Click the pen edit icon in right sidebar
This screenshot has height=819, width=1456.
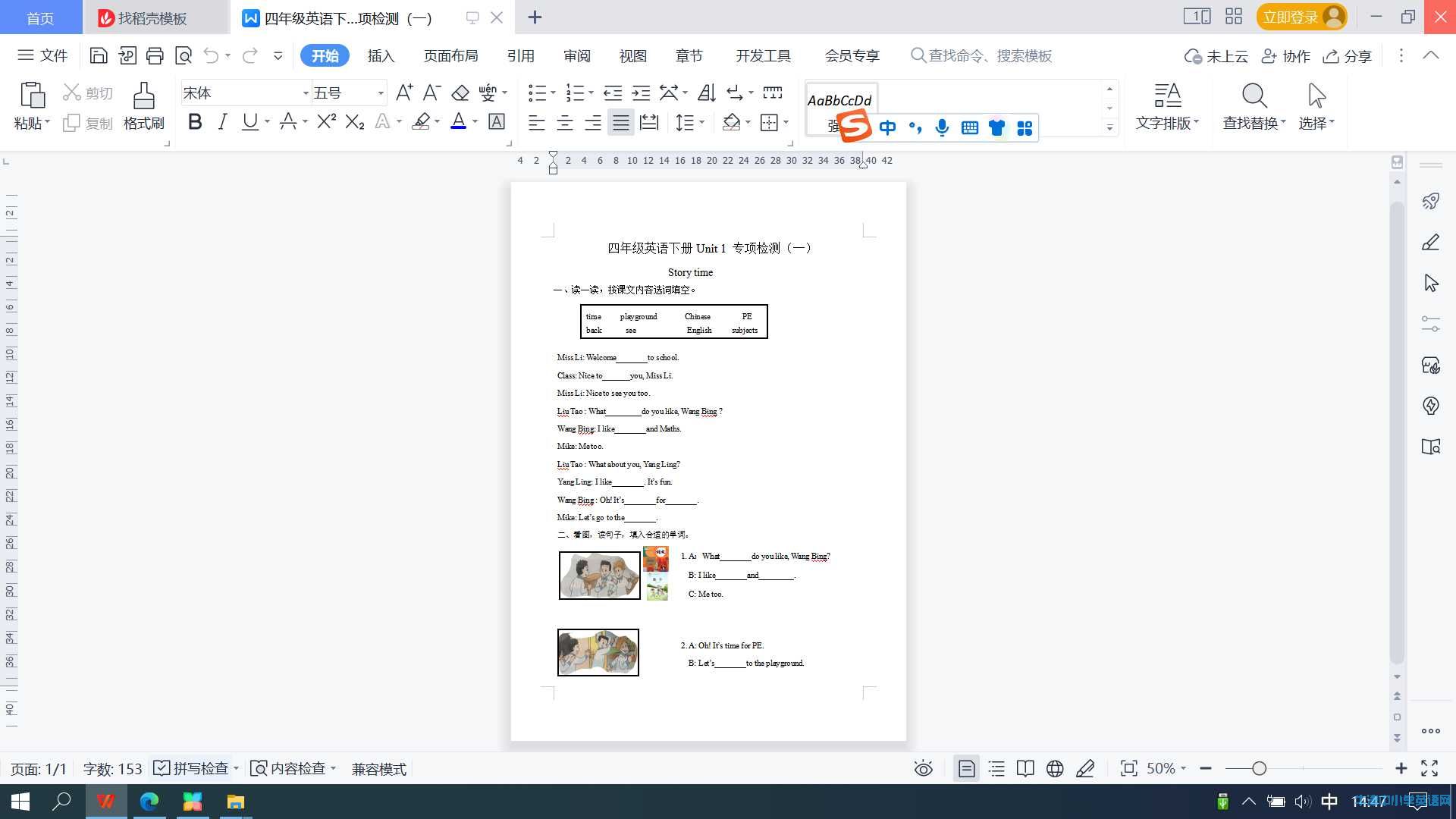[1431, 242]
